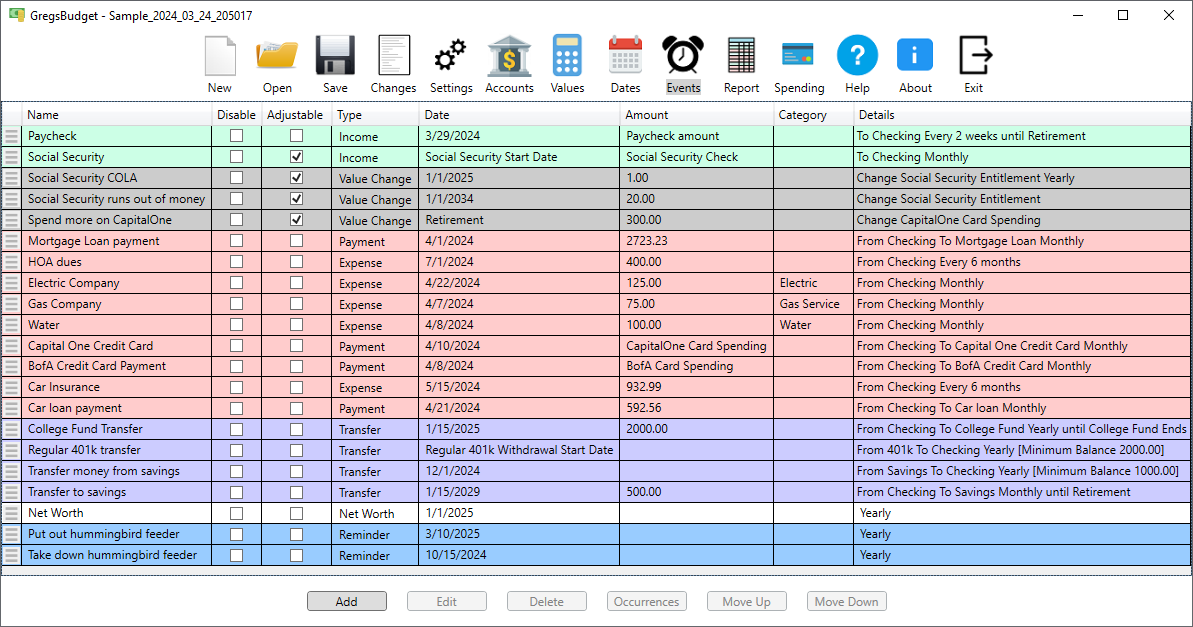Click the Details column header
Screen dimensions: 1193x627
pos(1022,115)
